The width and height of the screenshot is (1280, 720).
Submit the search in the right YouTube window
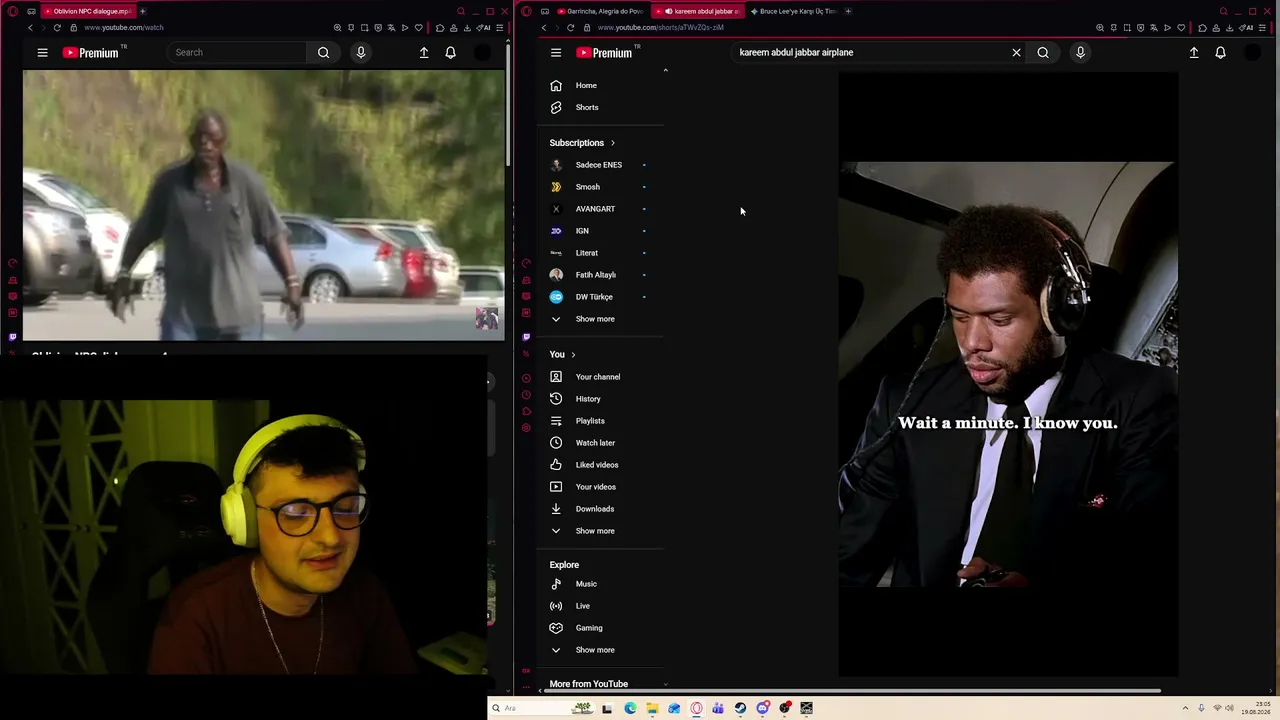tap(1043, 52)
